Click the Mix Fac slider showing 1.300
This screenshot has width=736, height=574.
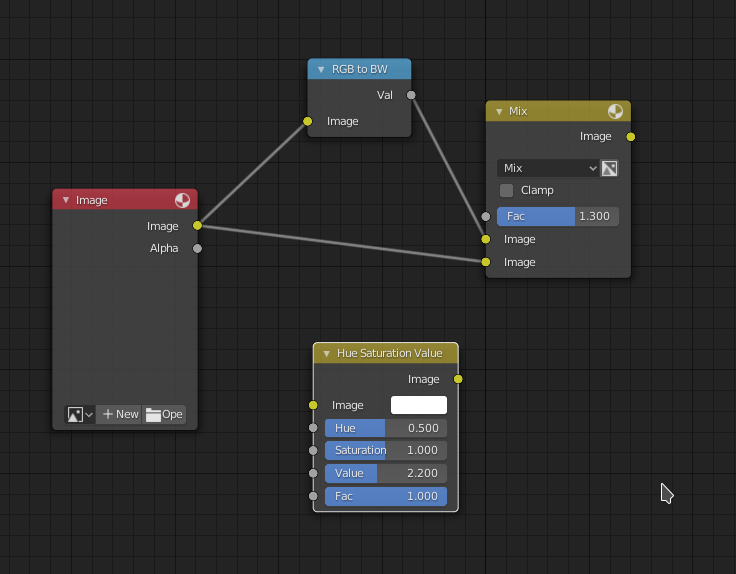pos(558,216)
